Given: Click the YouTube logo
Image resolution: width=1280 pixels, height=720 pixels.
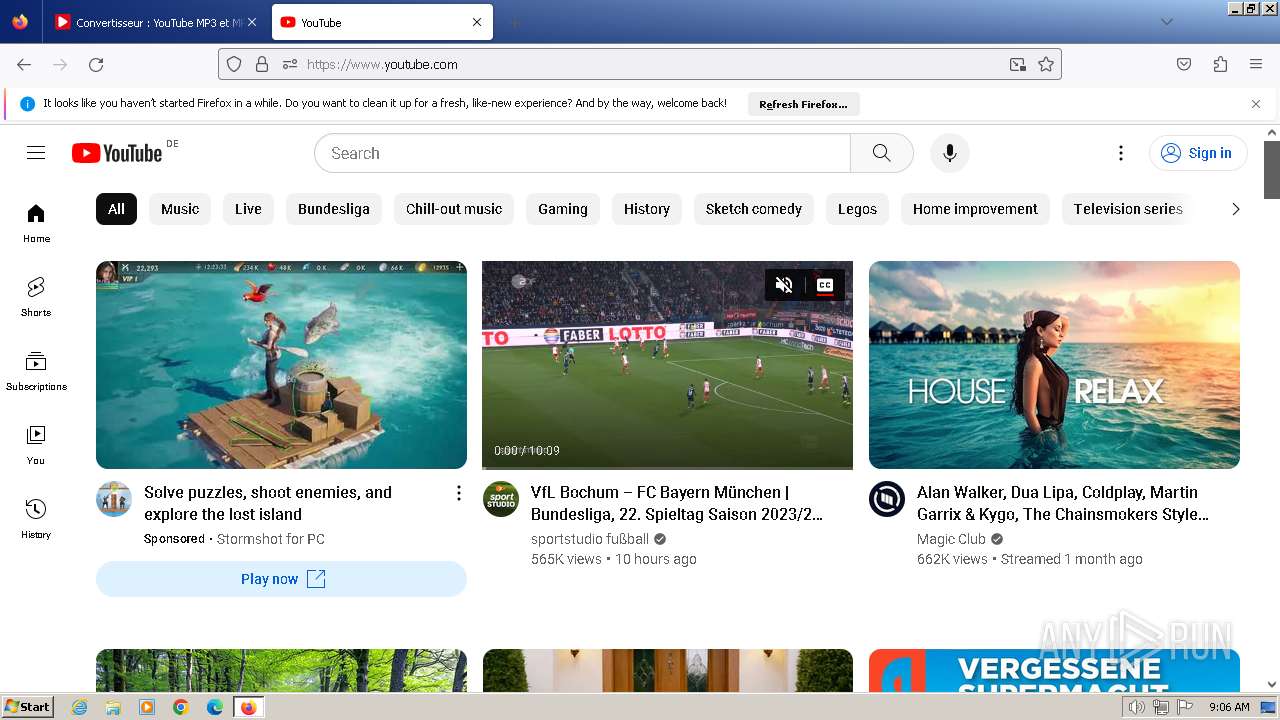Looking at the screenshot, I should pos(117,153).
